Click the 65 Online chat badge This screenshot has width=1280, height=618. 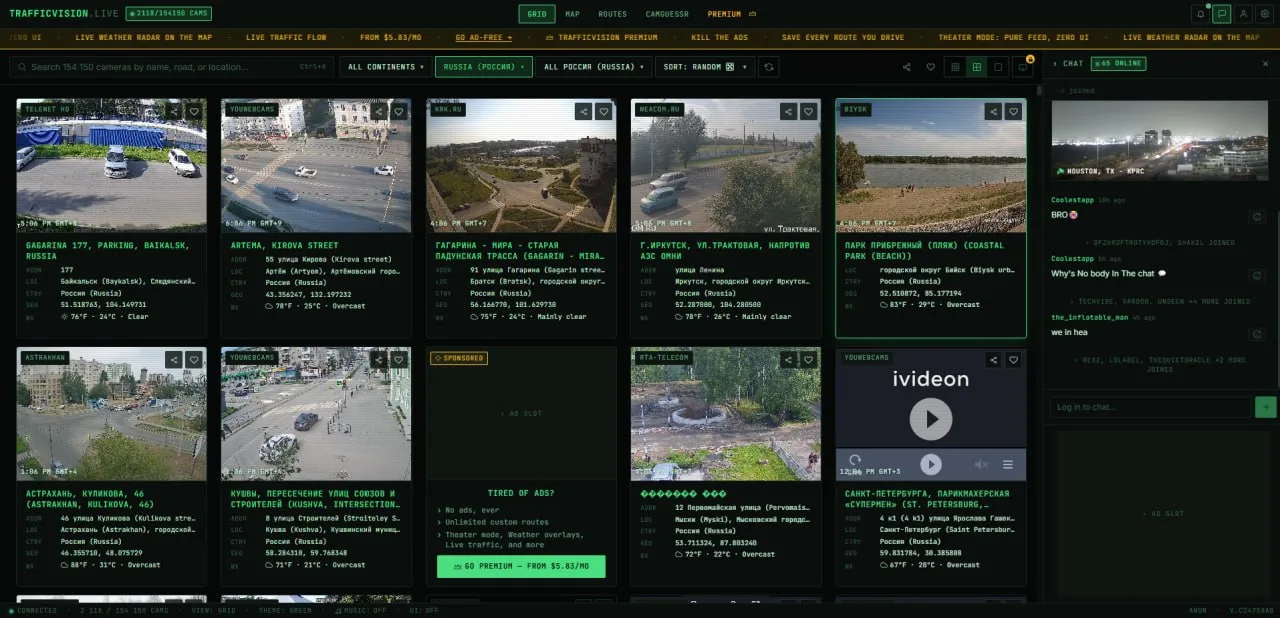pyautogui.click(x=1118, y=63)
